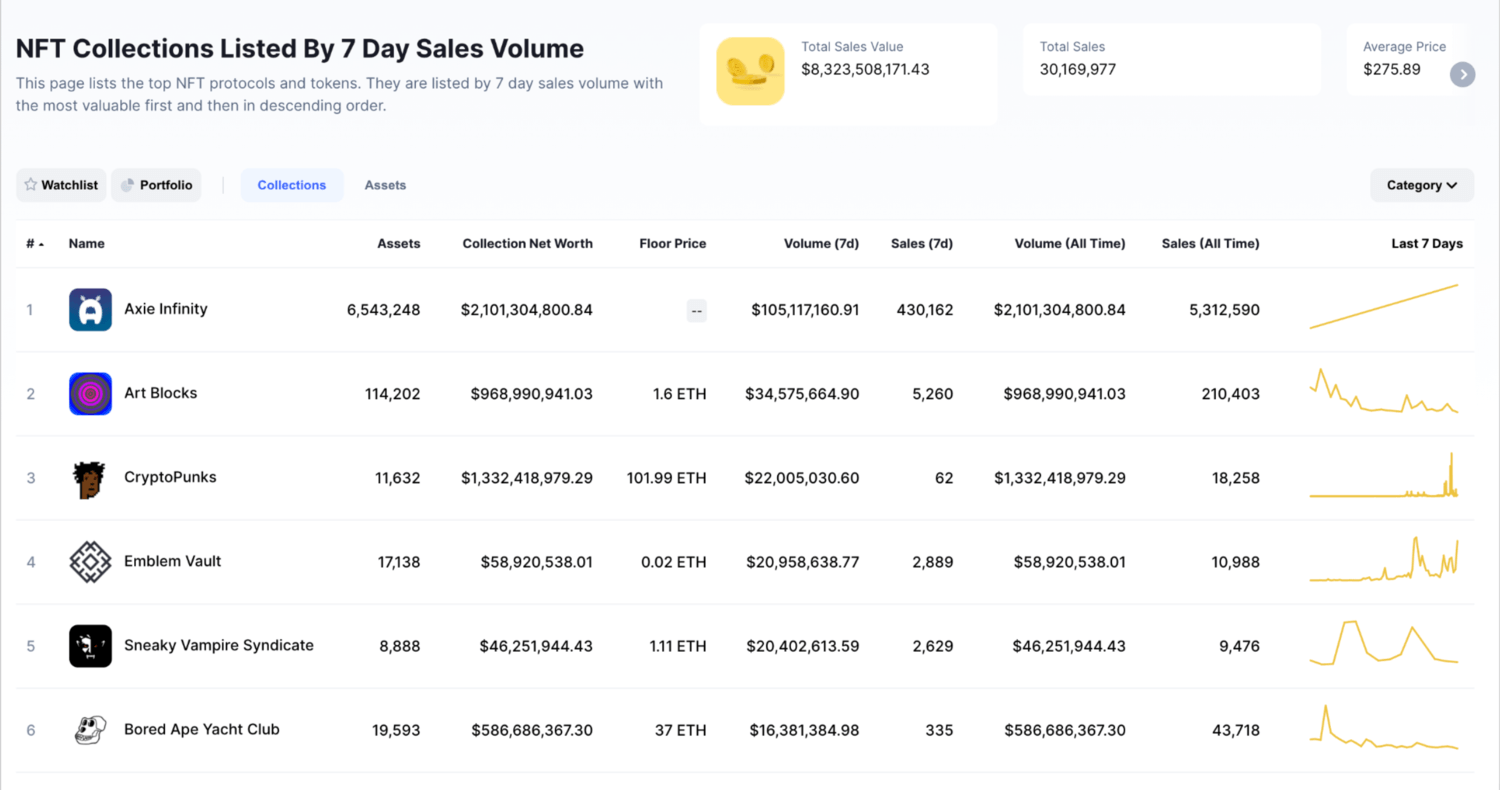The height and width of the screenshot is (790, 1500).
Task: Click the Axie Infinity 7-day sparkline chart
Action: (x=1384, y=307)
